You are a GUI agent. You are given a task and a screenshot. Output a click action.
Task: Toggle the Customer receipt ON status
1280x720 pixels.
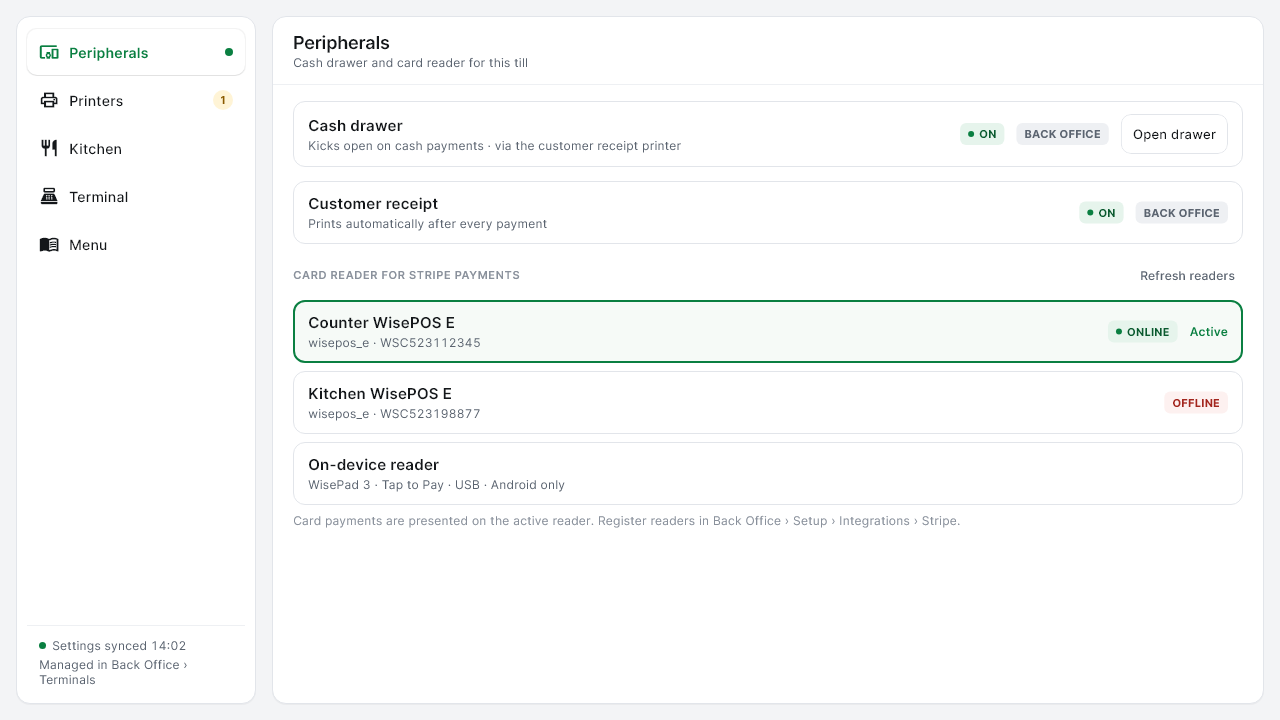click(1101, 213)
